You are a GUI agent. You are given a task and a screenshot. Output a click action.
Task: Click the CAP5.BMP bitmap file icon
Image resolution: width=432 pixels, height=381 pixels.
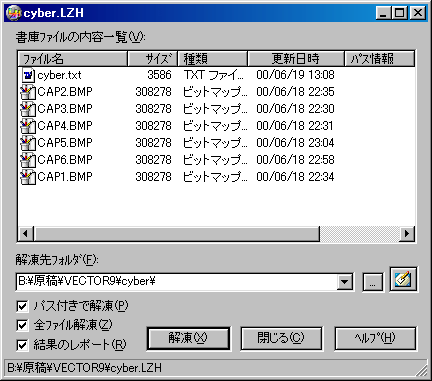coord(28,143)
